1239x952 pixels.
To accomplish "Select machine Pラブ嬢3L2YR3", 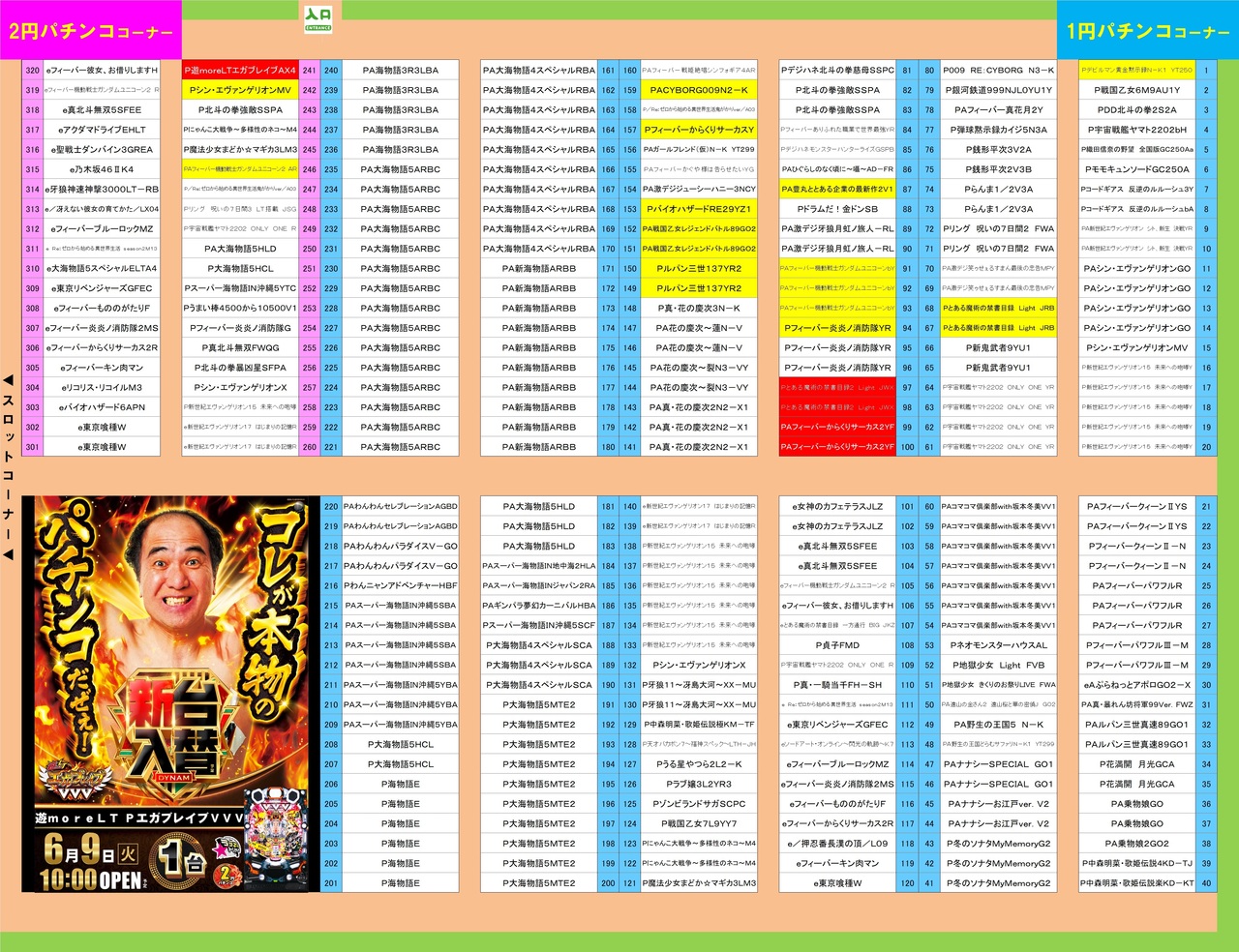I will 699,785.
